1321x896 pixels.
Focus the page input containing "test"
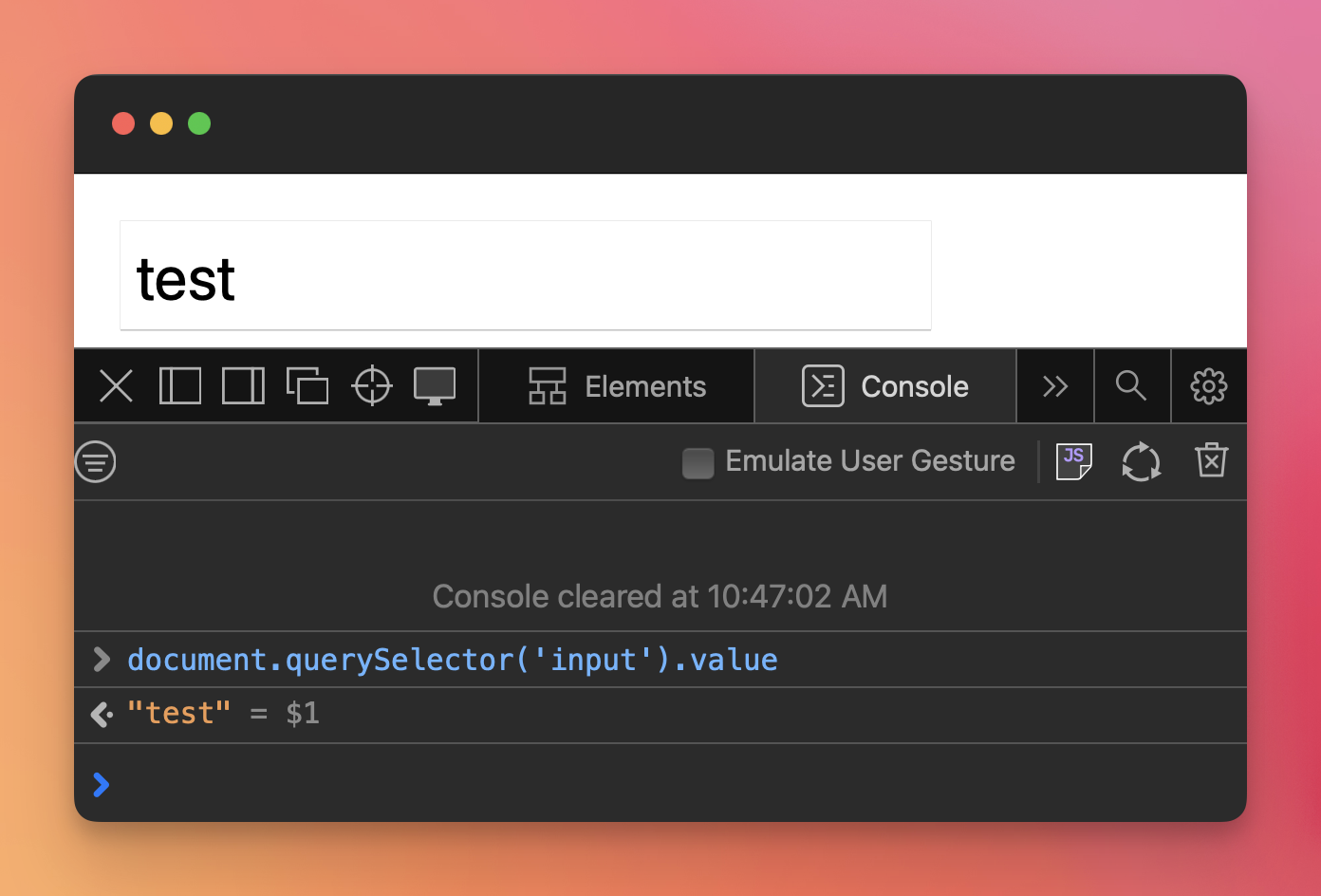525,276
